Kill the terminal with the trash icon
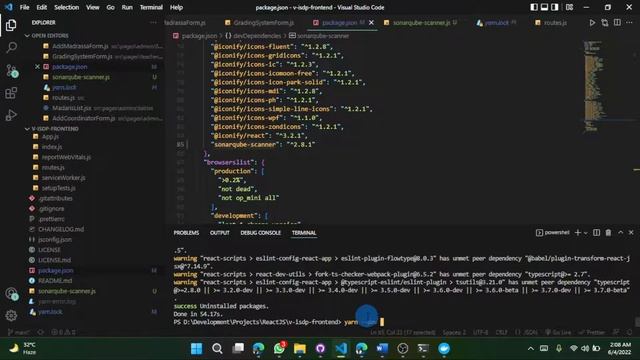Viewport: 640px width, 360px height. [608, 233]
